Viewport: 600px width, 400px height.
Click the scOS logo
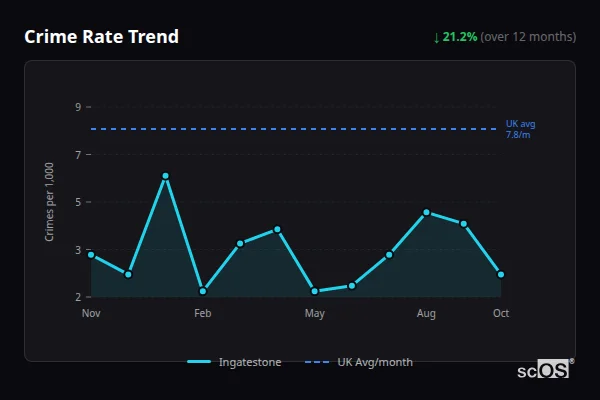tap(545, 369)
